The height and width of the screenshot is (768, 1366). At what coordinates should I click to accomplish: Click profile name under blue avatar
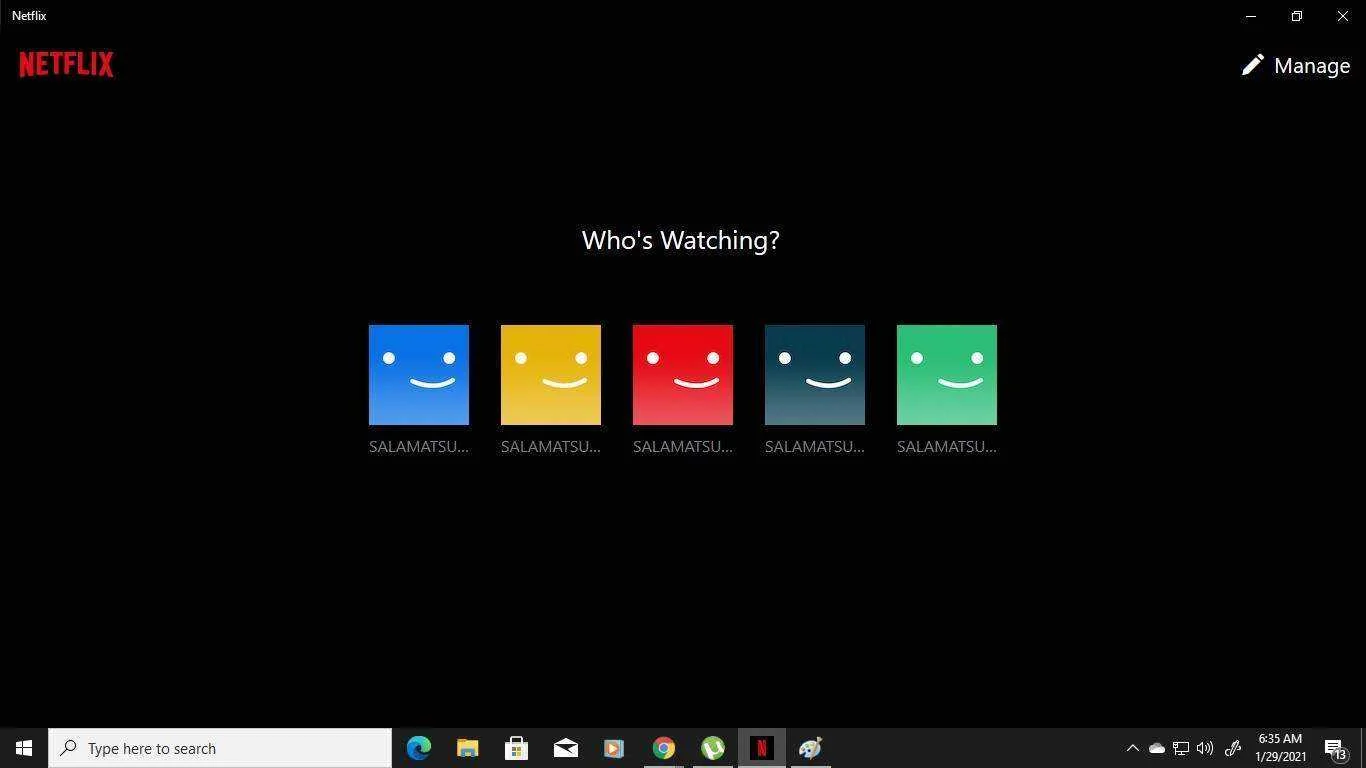tap(419, 447)
